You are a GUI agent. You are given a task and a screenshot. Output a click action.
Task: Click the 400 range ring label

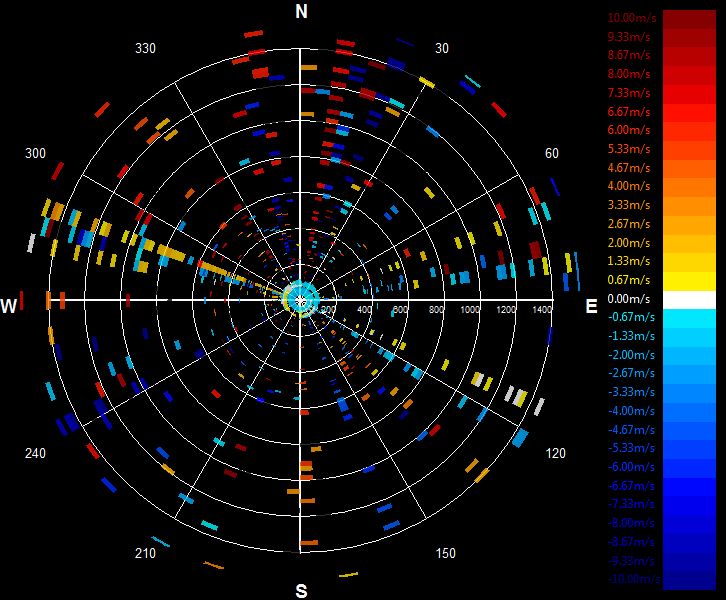[x=364, y=309]
